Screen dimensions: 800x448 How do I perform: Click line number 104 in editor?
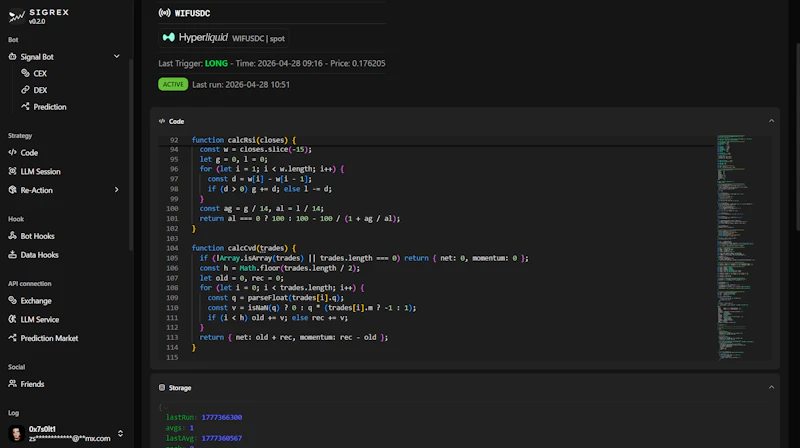[x=172, y=248]
